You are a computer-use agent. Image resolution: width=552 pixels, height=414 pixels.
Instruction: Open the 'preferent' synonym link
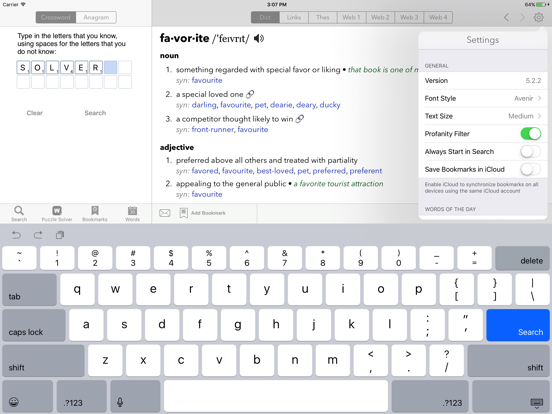(366, 171)
